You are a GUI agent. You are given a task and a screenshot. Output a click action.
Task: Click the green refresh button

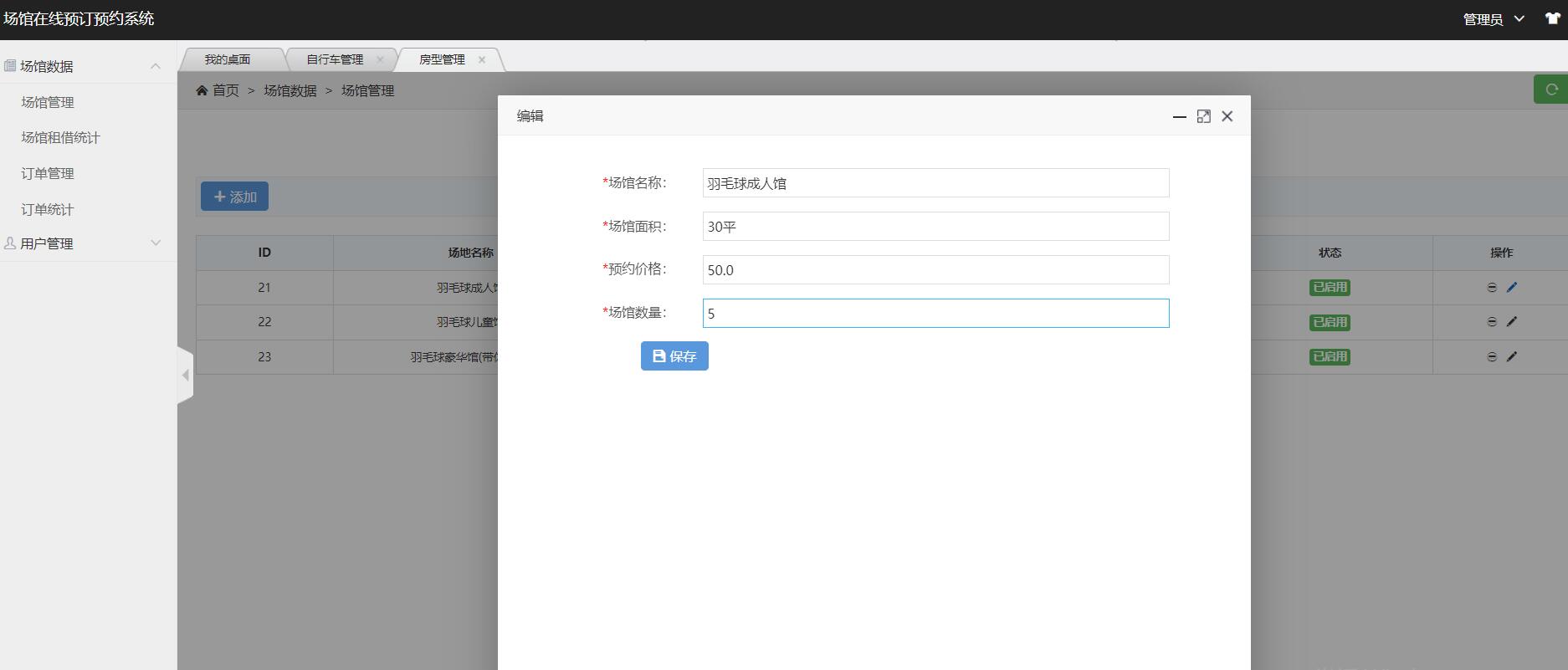(x=1550, y=90)
